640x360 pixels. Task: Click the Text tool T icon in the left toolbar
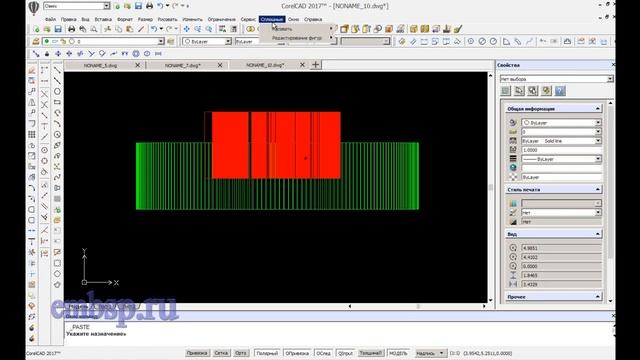point(32,241)
